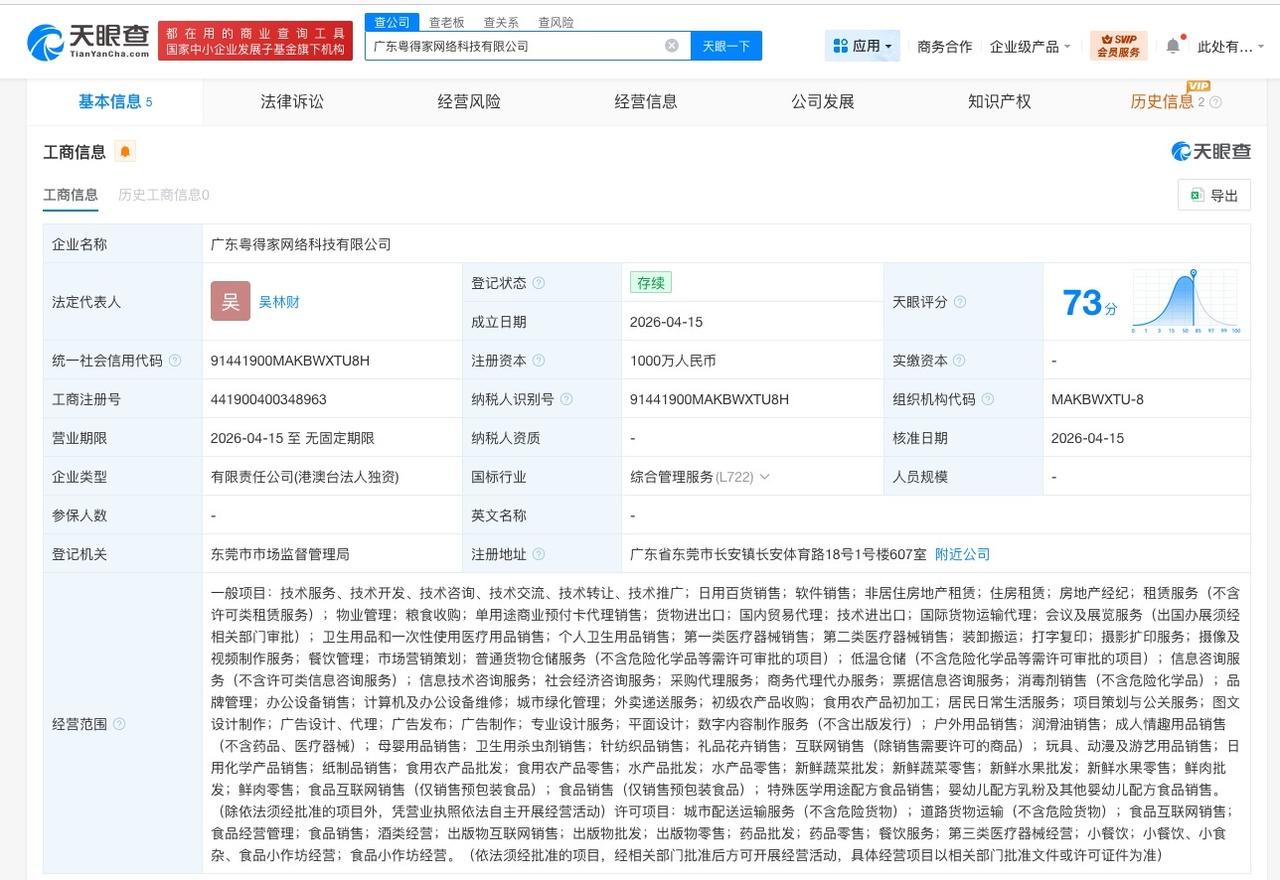Clear the search box with the X icon

point(670,45)
